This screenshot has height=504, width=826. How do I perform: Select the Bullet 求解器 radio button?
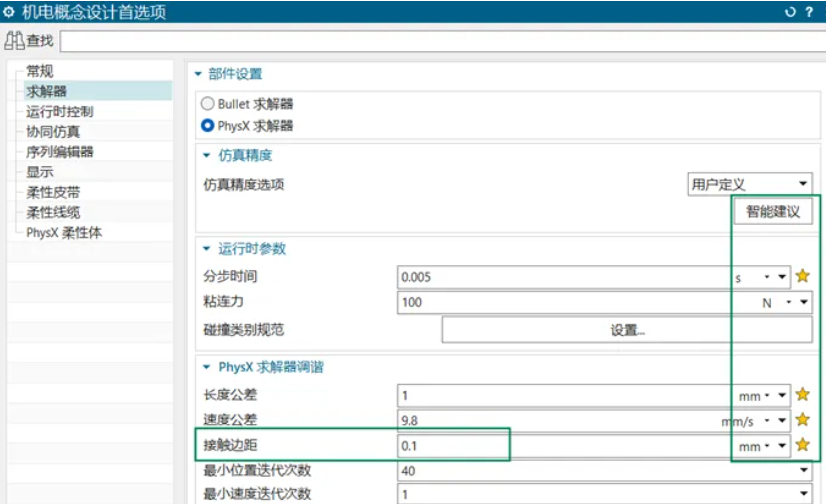208,104
